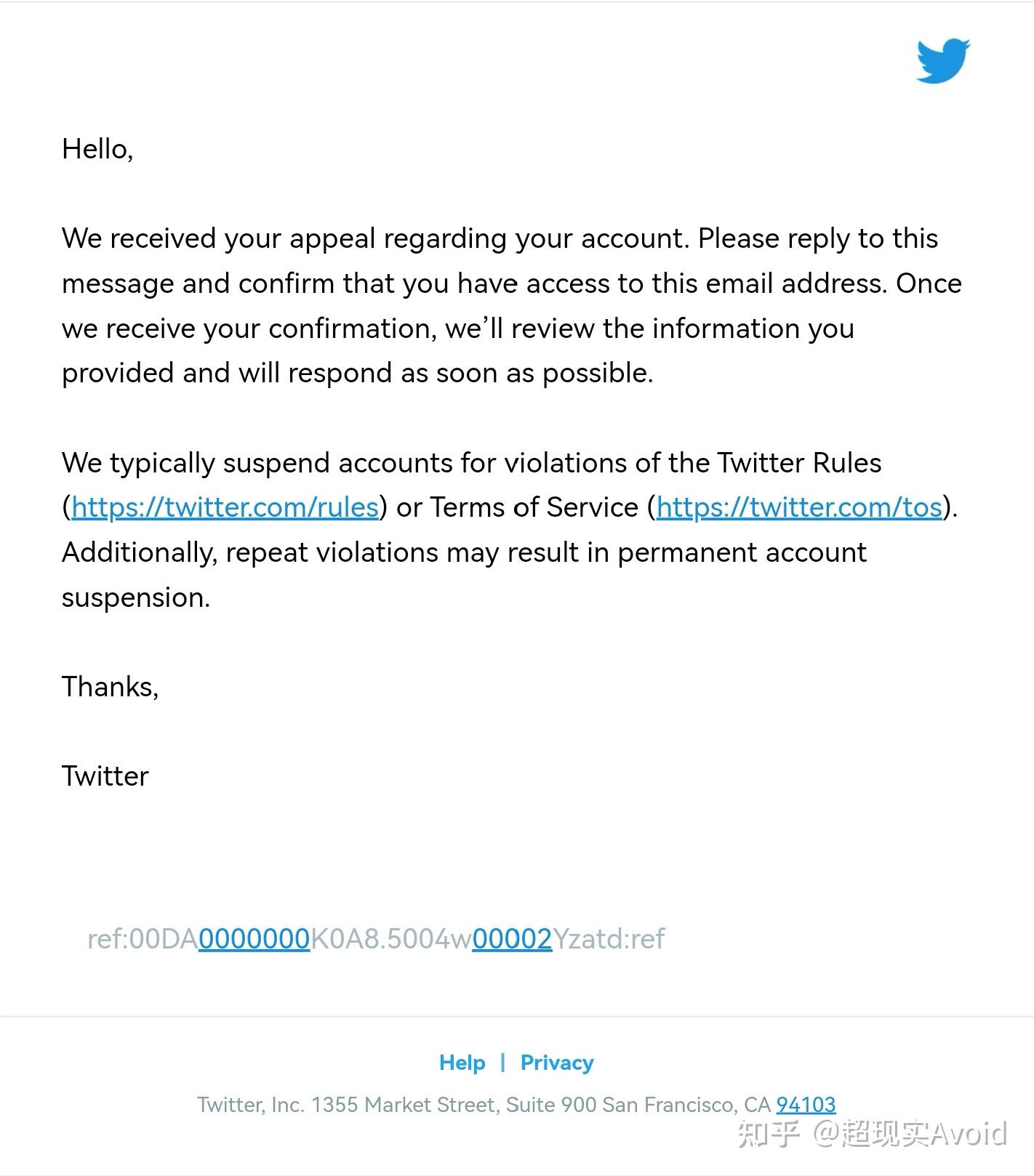Open the Privacy link in the footer

[x=557, y=1063]
